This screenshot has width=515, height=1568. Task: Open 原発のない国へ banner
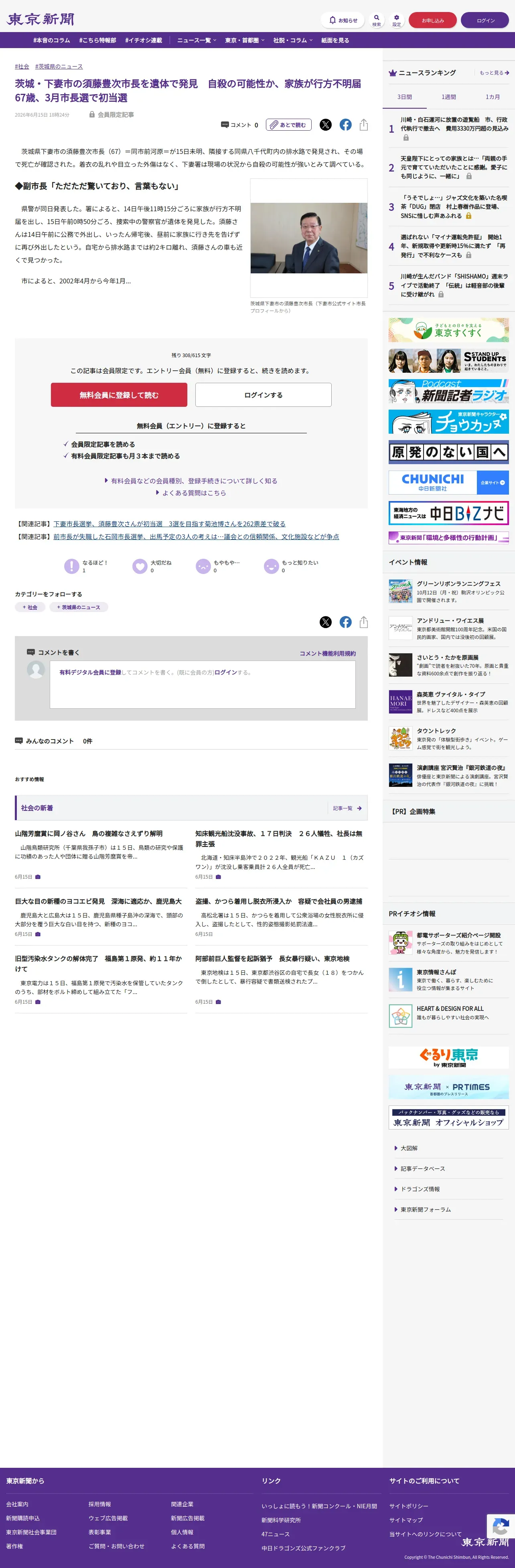pos(448,452)
